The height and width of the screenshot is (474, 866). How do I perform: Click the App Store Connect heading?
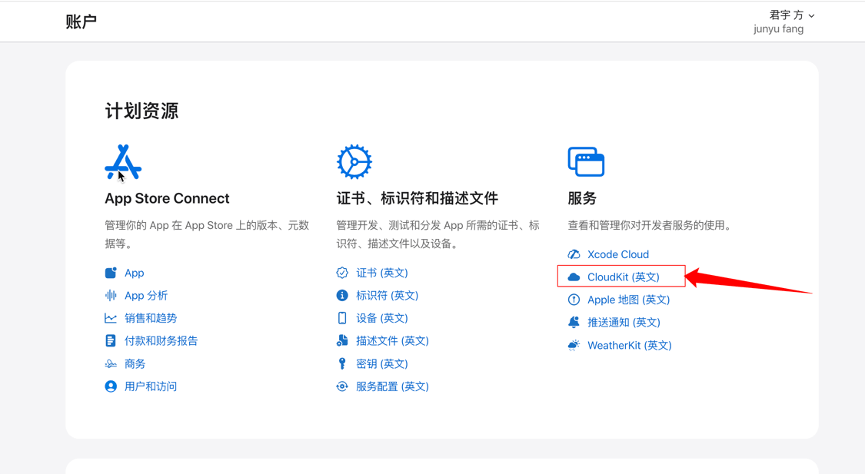167,198
